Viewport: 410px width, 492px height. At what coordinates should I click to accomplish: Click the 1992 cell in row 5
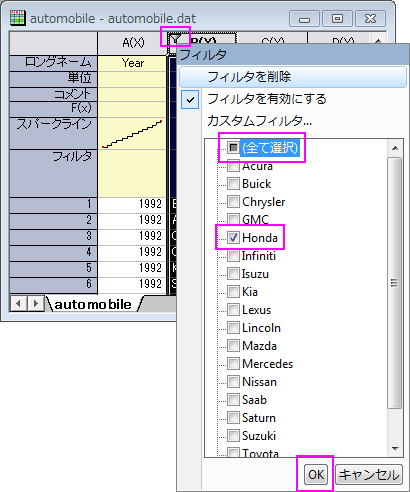132,269
